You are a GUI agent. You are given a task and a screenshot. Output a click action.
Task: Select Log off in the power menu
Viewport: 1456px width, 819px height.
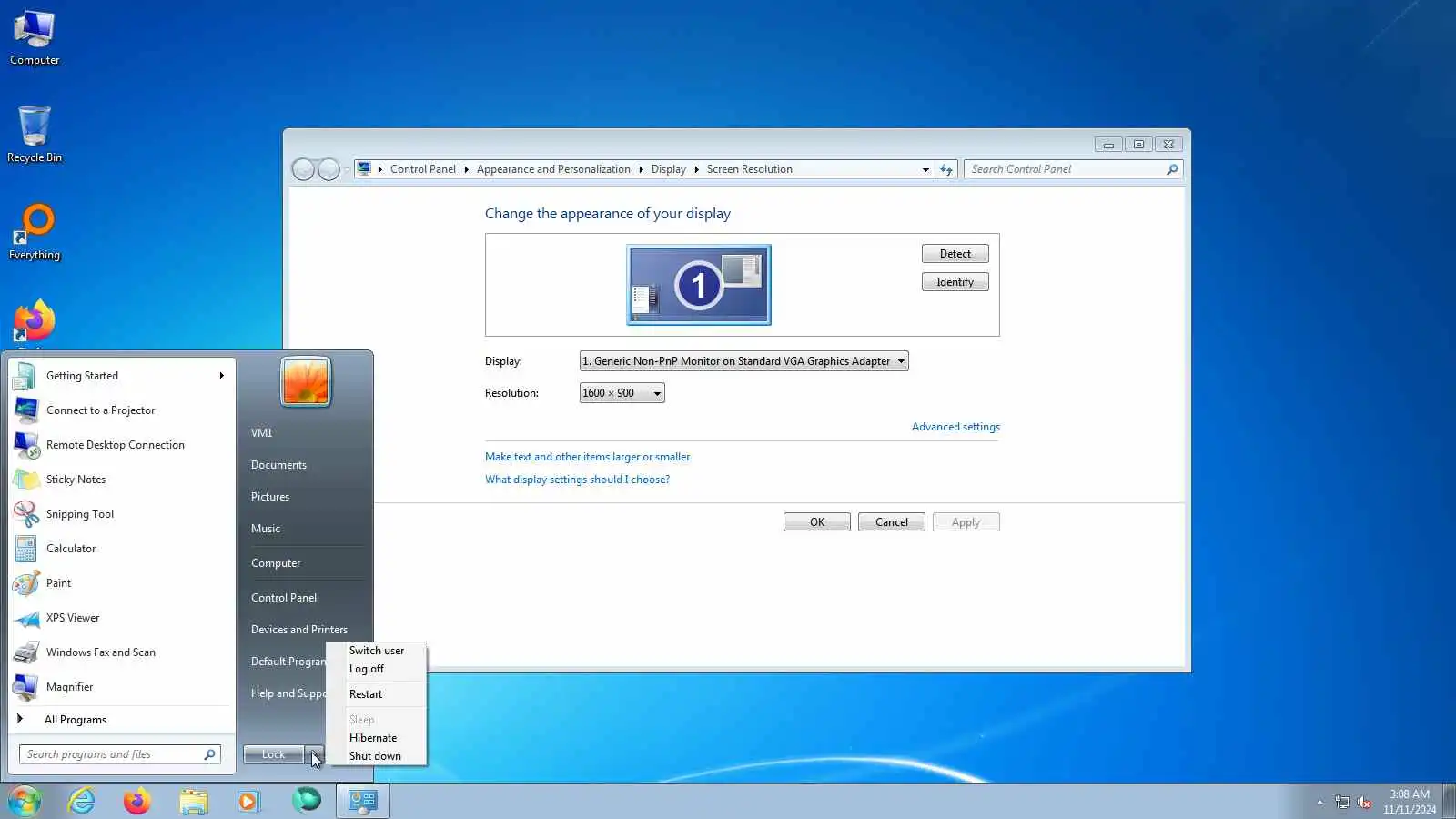367,669
